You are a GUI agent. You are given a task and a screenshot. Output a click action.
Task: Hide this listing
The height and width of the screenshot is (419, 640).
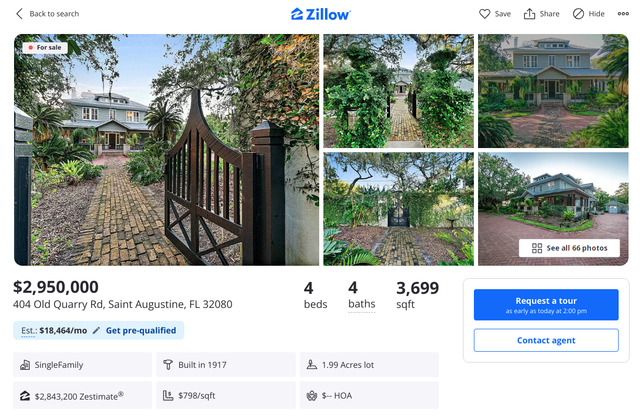[x=578, y=14]
